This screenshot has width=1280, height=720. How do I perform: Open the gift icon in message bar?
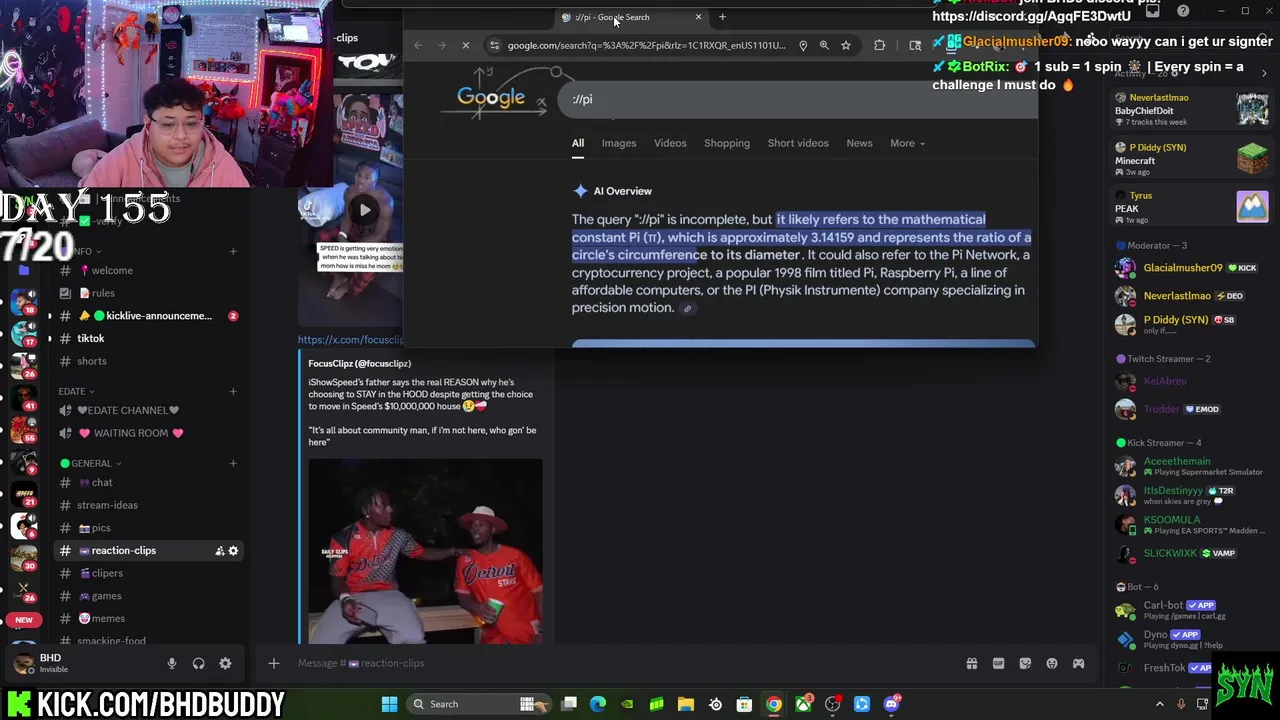pyautogui.click(x=971, y=663)
